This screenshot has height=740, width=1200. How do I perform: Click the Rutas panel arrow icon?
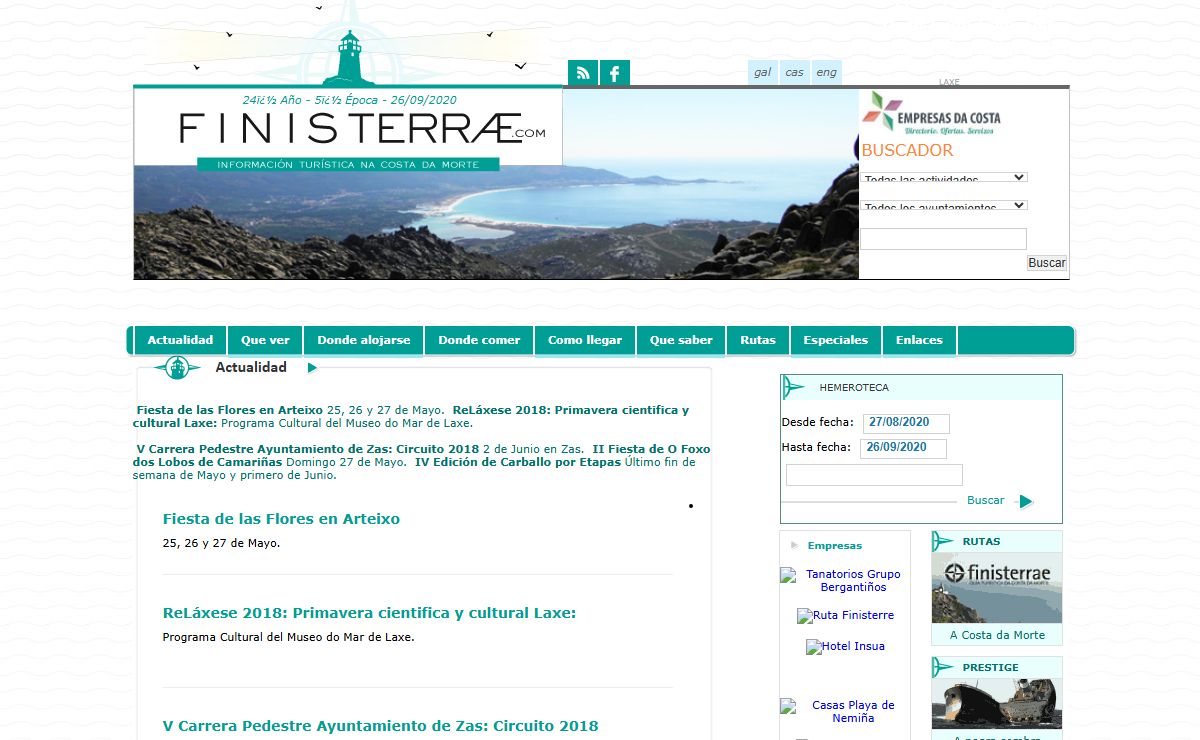(942, 541)
